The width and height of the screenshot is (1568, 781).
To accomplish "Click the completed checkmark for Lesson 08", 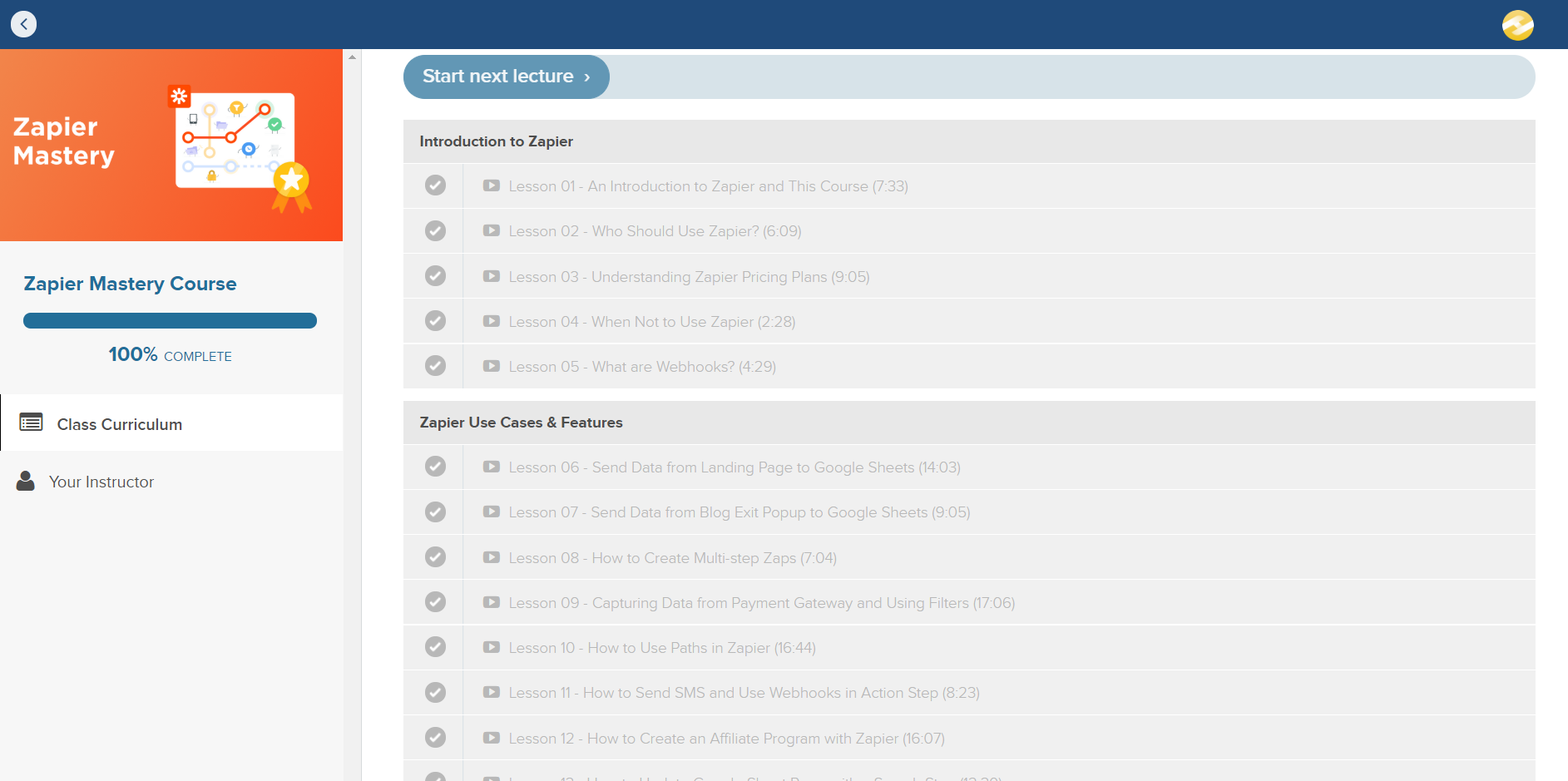I will pos(435,556).
